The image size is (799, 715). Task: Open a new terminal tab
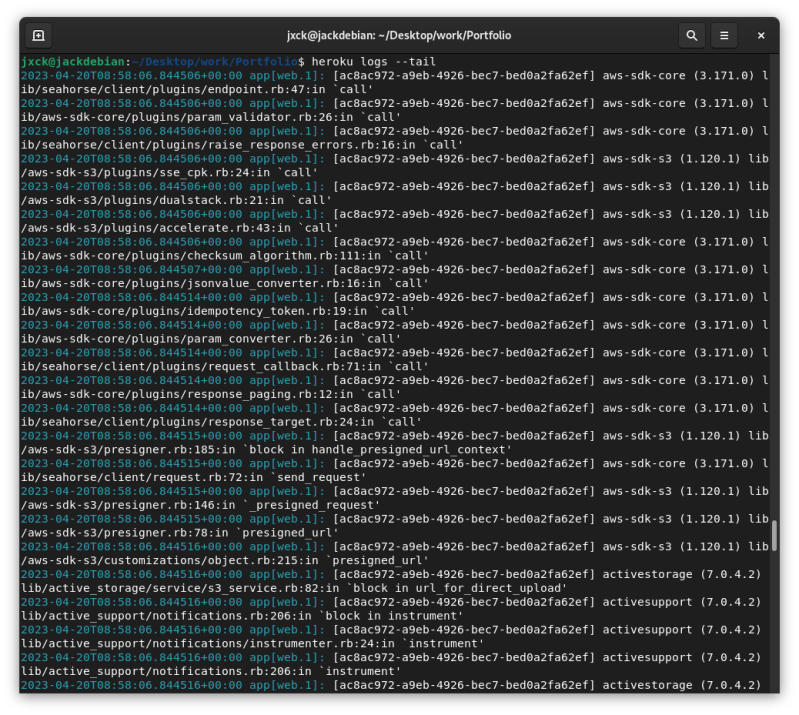point(39,35)
